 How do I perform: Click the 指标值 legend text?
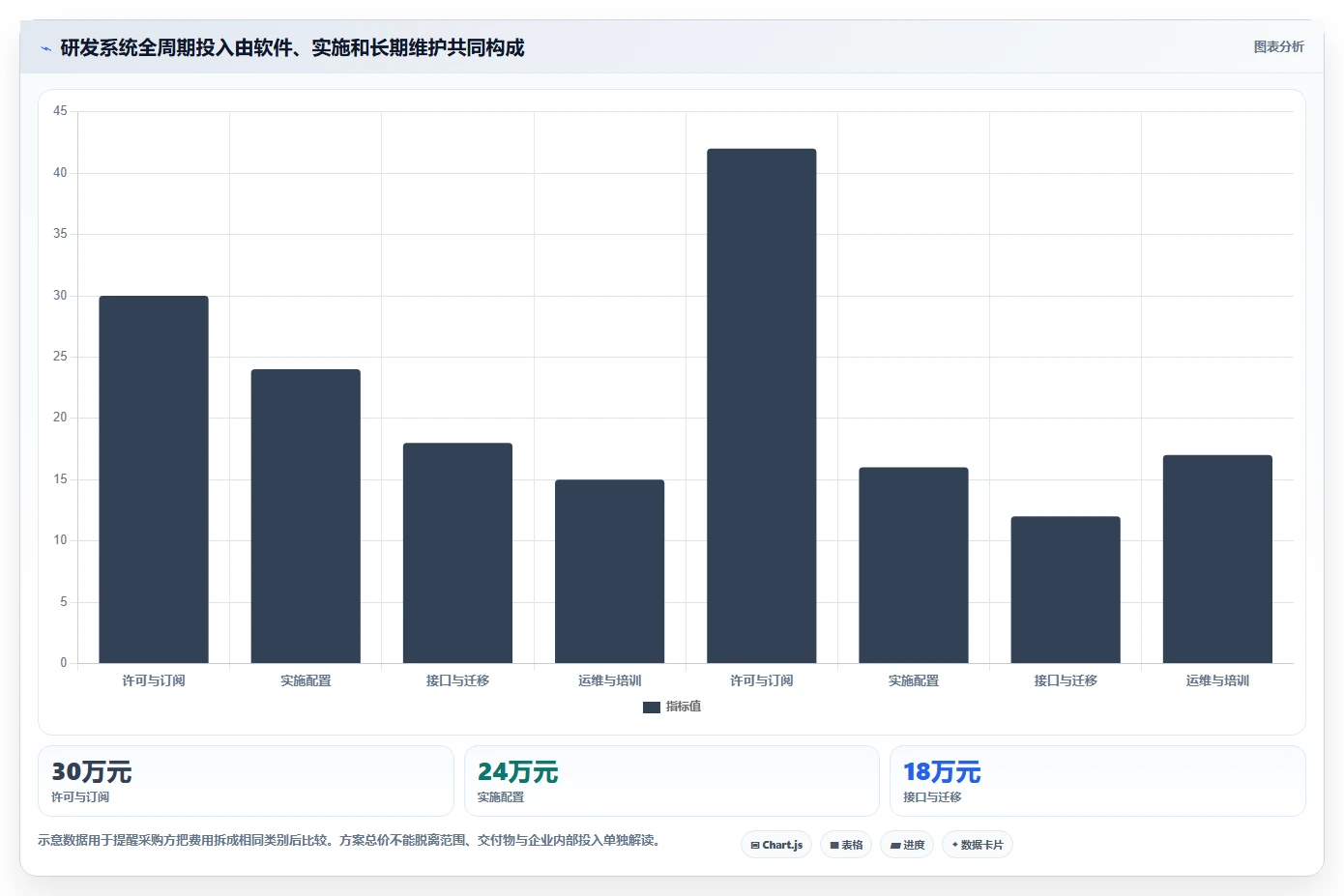pyautogui.click(x=684, y=707)
